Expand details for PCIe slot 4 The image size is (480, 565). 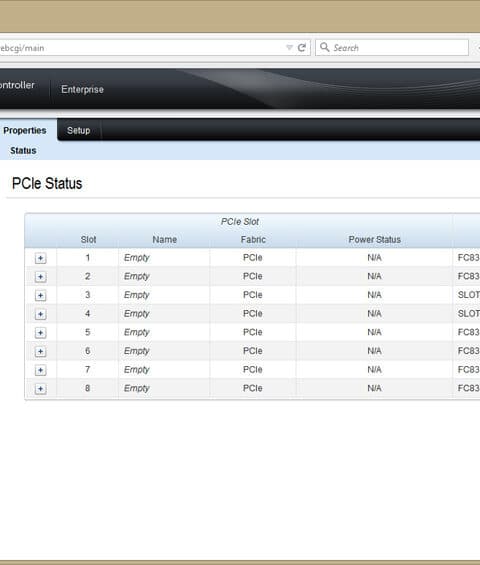click(x=40, y=315)
